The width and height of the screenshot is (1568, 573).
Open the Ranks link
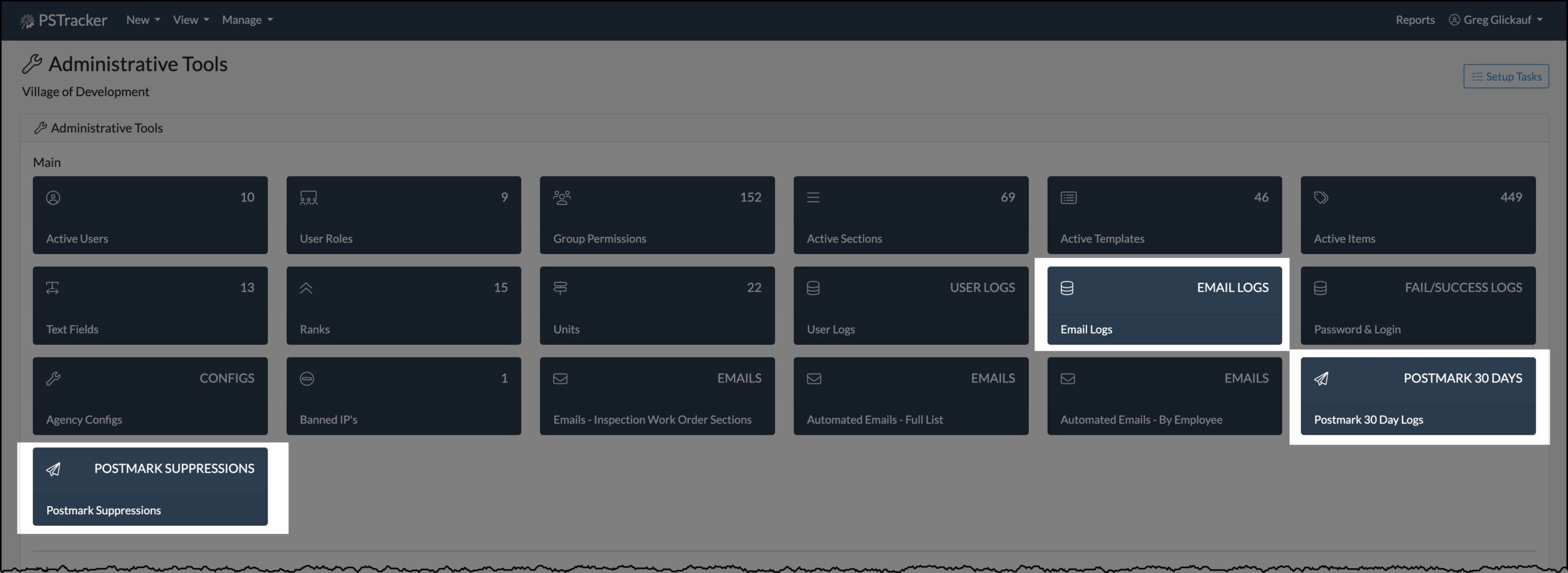[314, 329]
